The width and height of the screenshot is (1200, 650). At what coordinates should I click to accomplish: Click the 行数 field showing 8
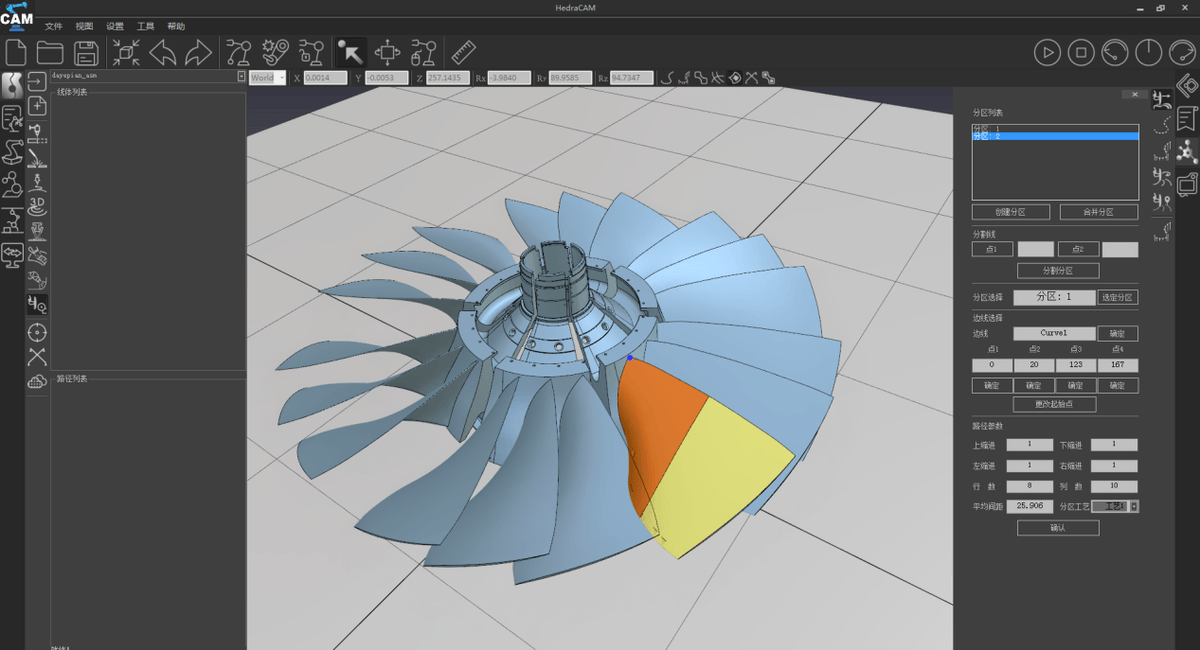pyautogui.click(x=1030, y=485)
